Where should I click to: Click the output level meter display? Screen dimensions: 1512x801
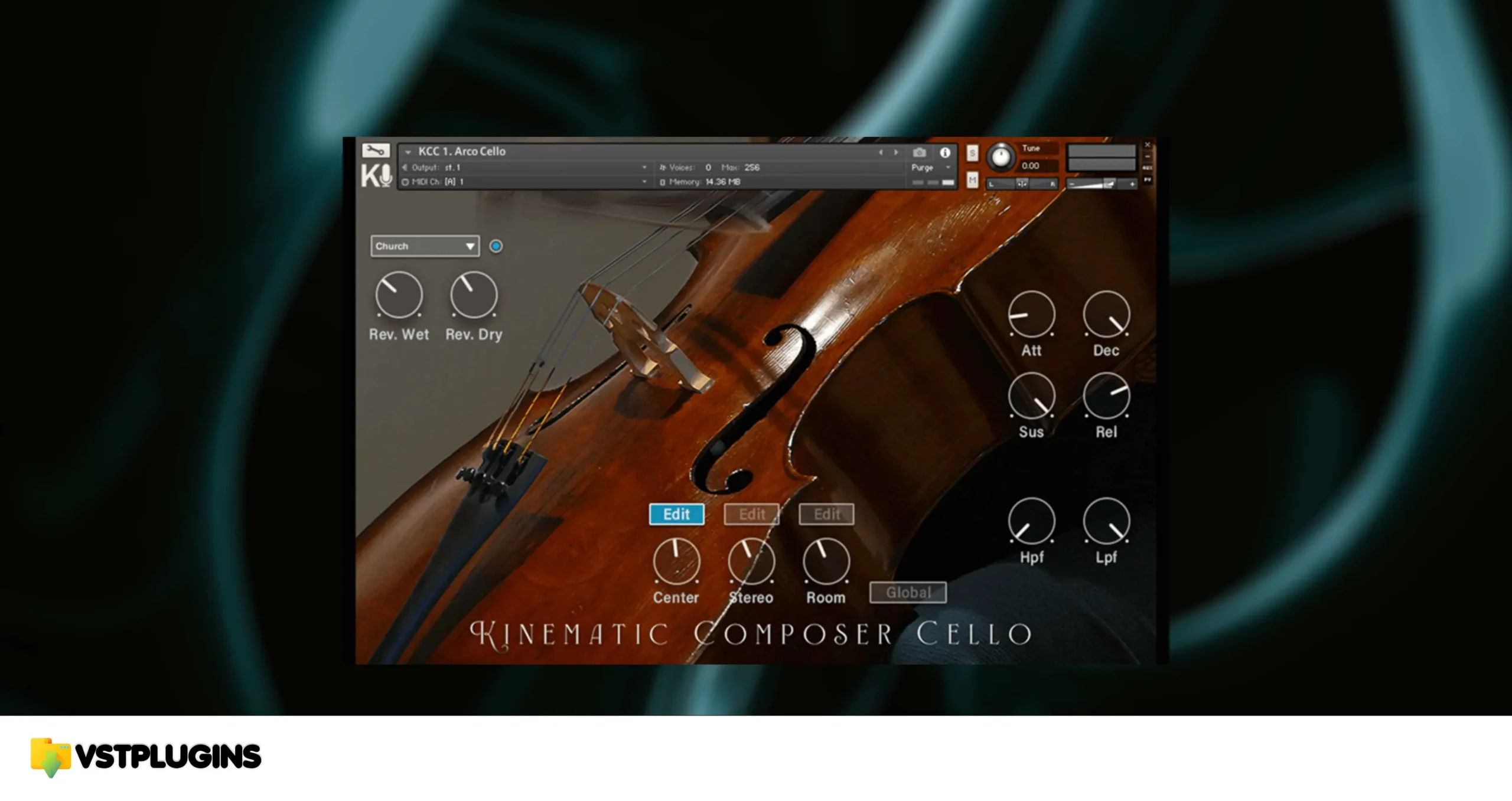click(x=1102, y=158)
